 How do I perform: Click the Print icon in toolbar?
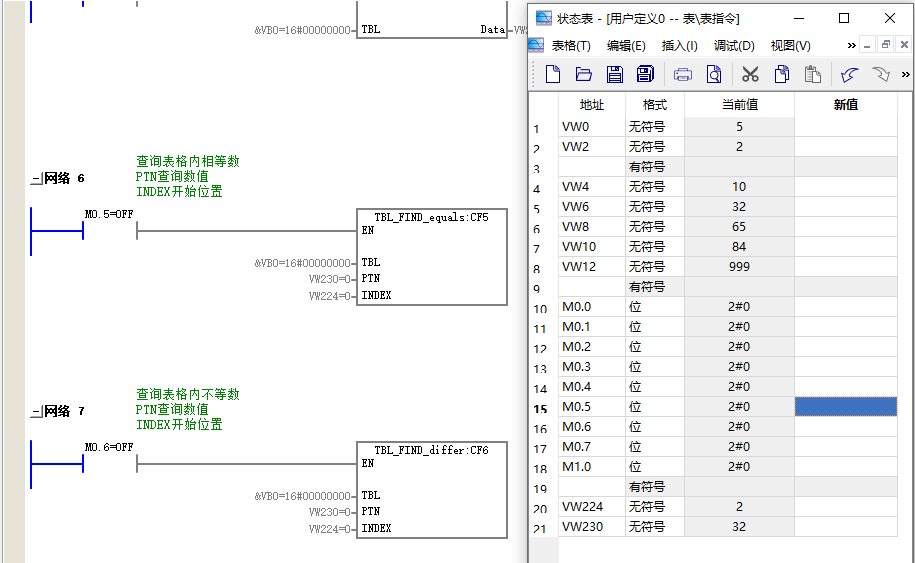683,75
